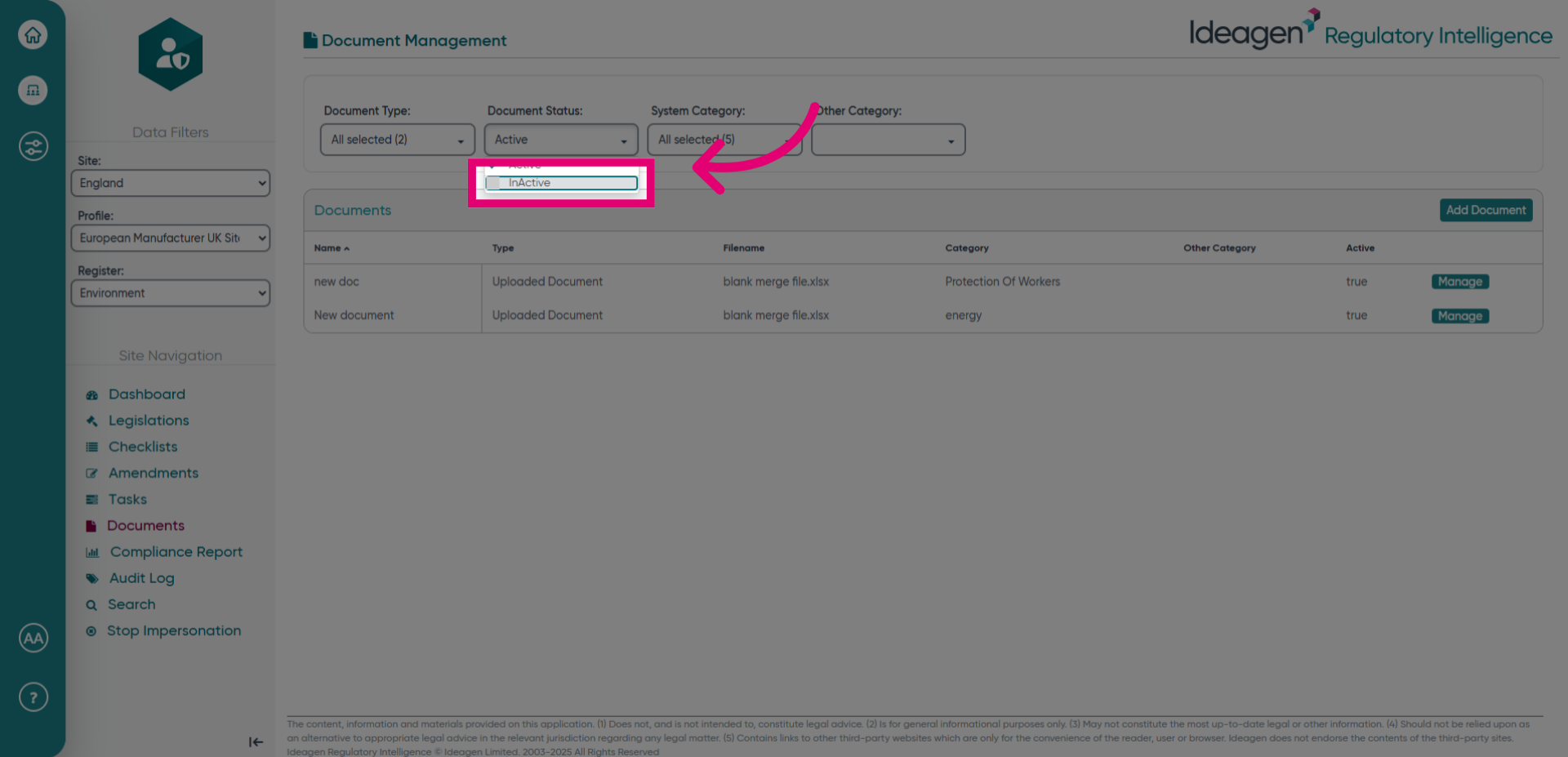Click the Audit Log tags icon
Screen dimensions: 1568x757
click(x=92, y=579)
